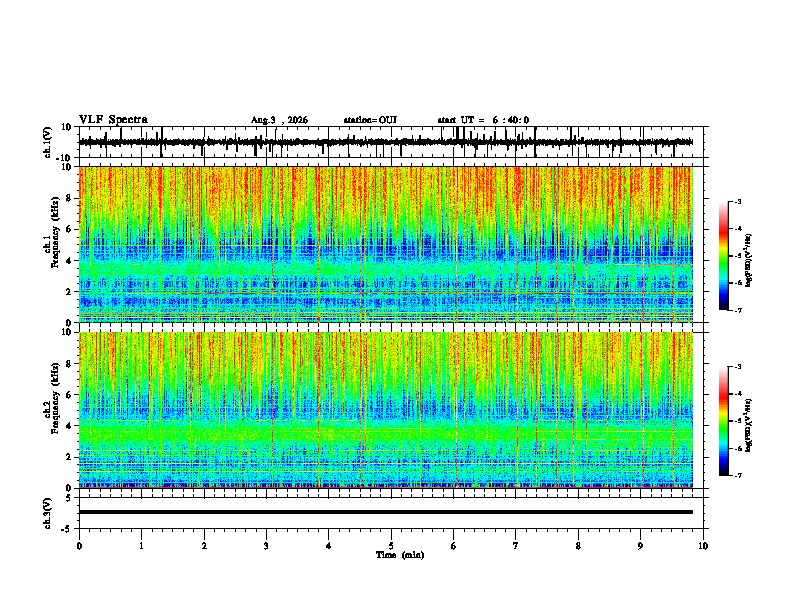Click the flat ch.3 voltage trace line

[386, 512]
